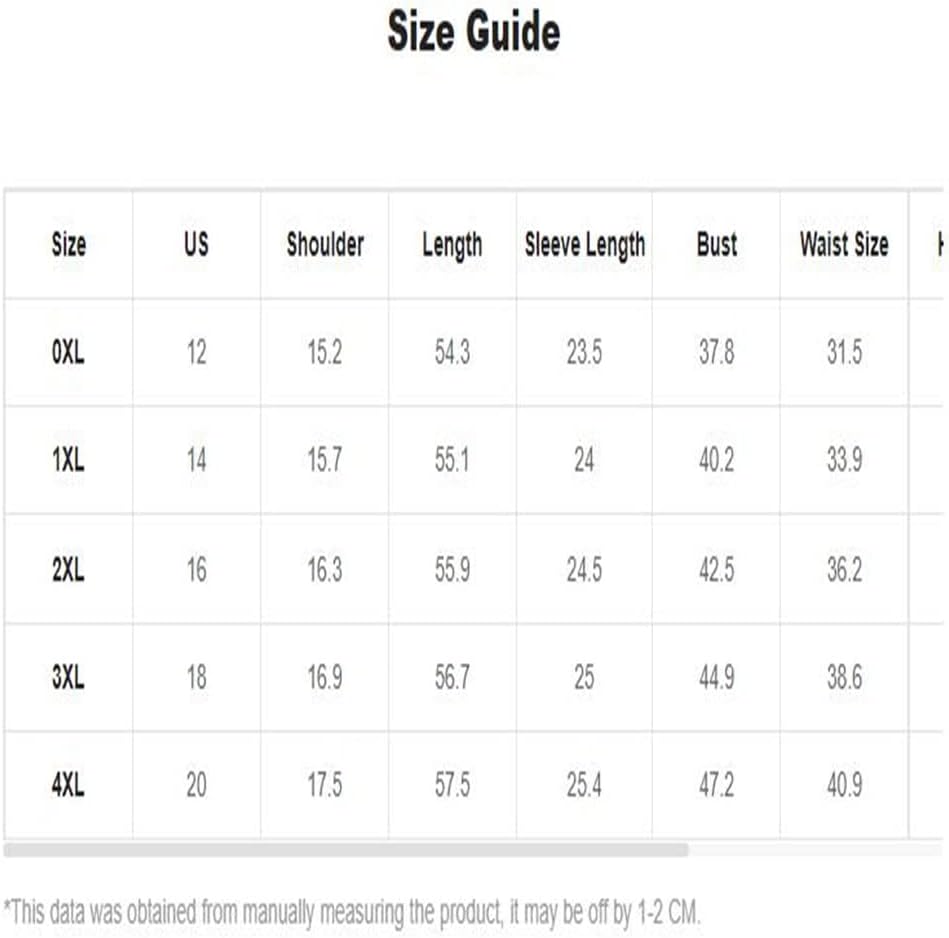The width and height of the screenshot is (949, 938).
Task: Select the US column header
Action: 196,244
